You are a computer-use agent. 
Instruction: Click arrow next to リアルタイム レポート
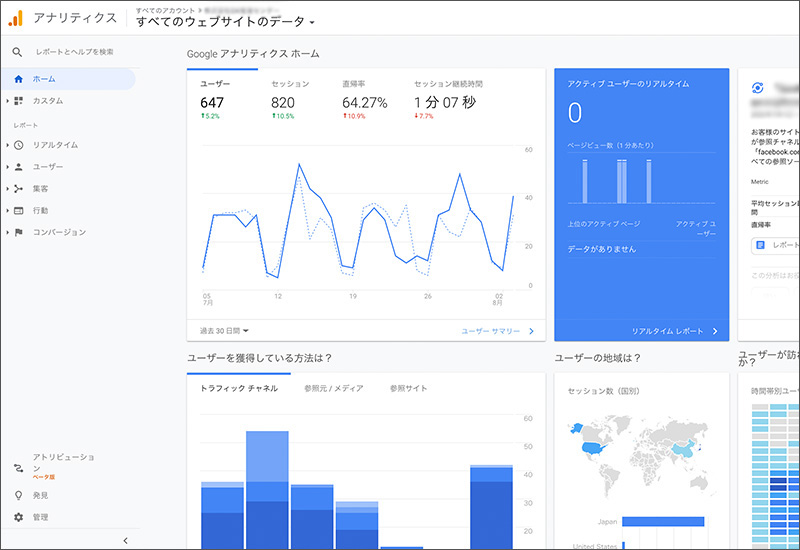(715, 331)
